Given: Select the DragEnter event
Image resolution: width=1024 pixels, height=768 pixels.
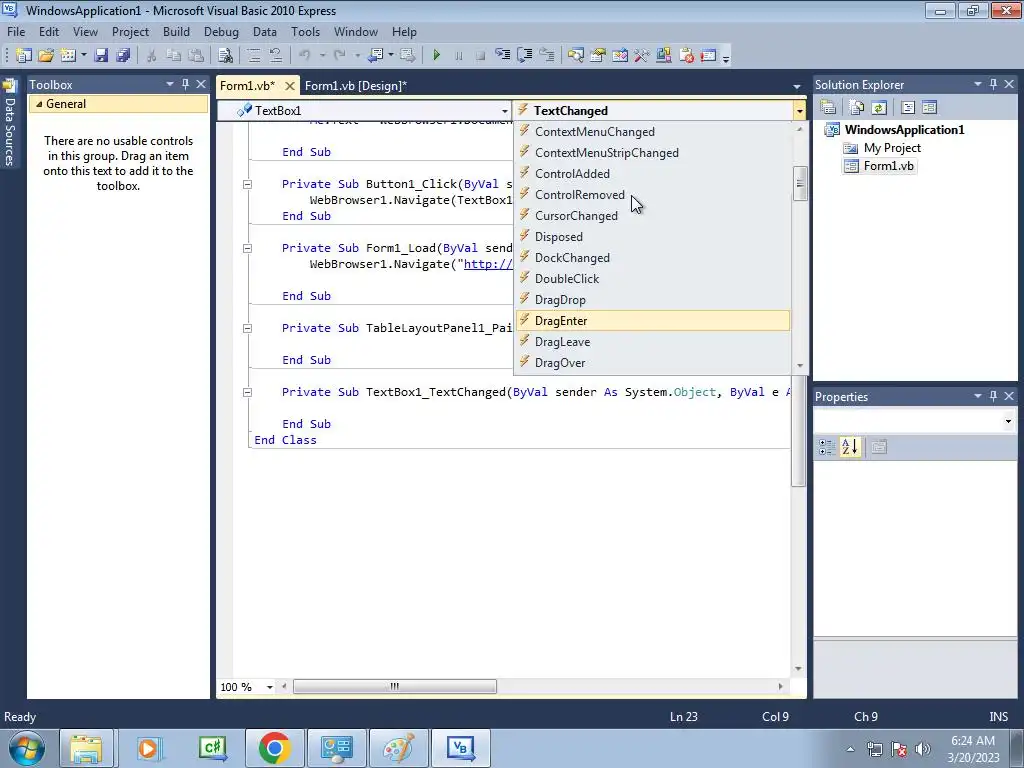Looking at the screenshot, I should point(652,321).
